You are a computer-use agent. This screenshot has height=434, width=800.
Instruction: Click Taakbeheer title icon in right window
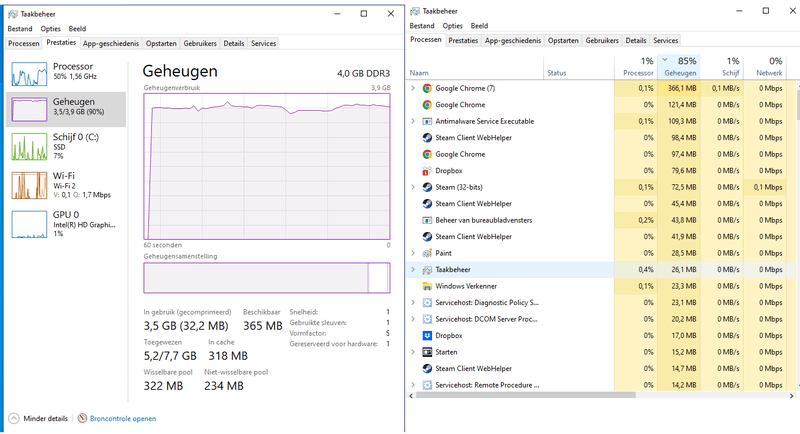(x=415, y=11)
